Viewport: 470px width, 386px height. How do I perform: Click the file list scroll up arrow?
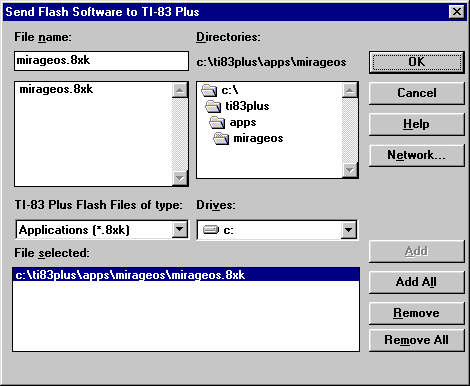pyautogui.click(x=180, y=90)
